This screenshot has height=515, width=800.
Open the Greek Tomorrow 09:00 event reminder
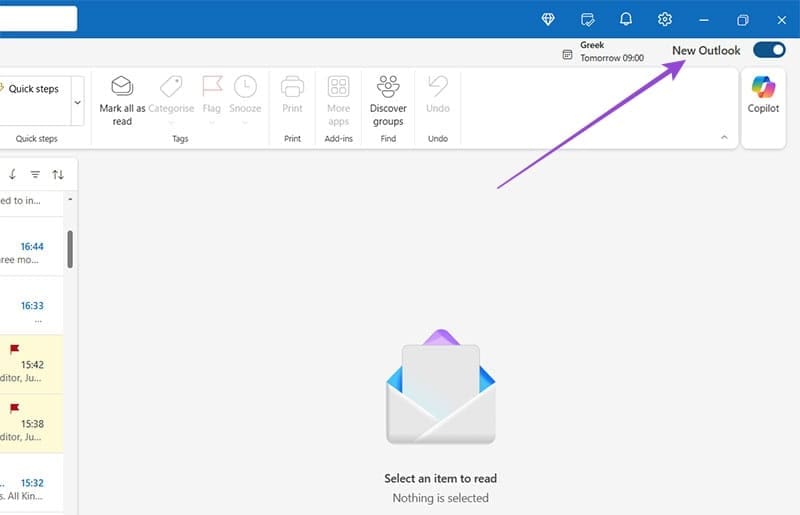(x=603, y=52)
